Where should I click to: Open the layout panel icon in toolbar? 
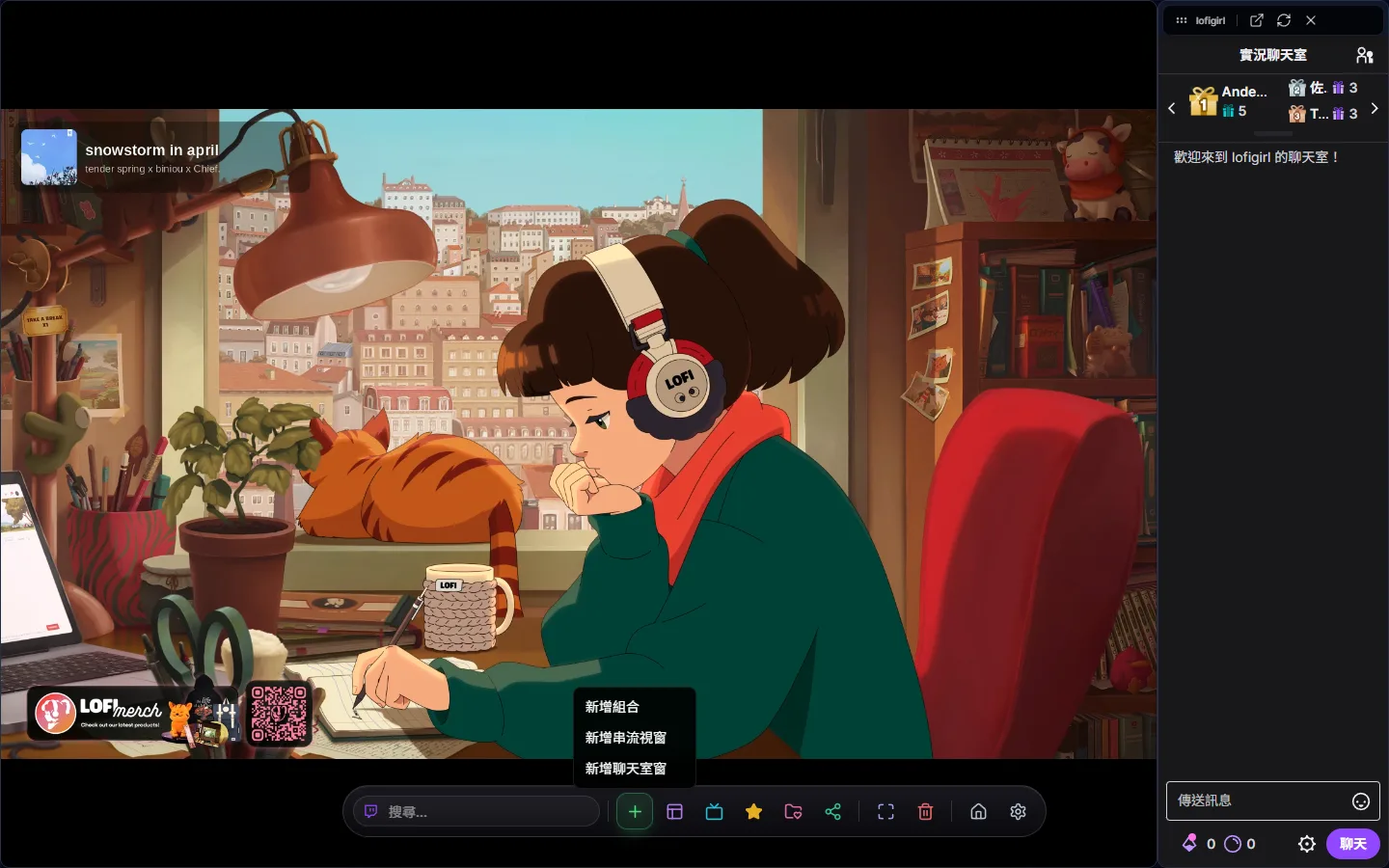tap(675, 812)
